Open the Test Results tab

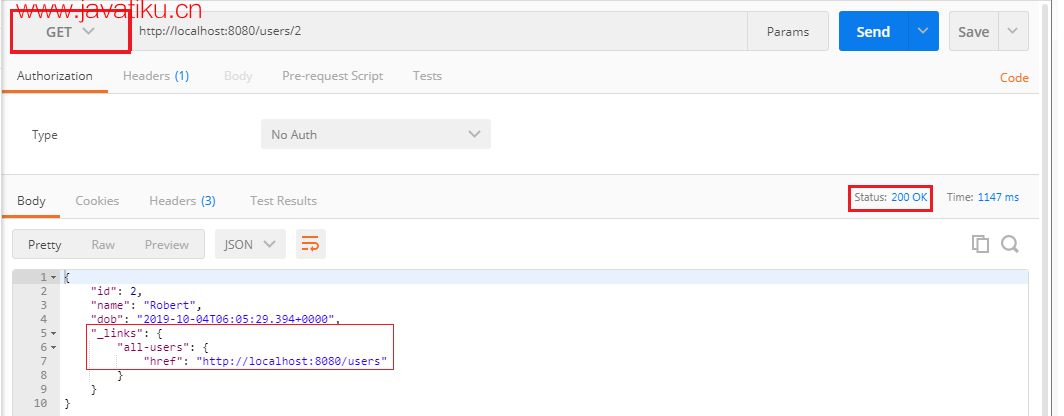[x=284, y=201]
